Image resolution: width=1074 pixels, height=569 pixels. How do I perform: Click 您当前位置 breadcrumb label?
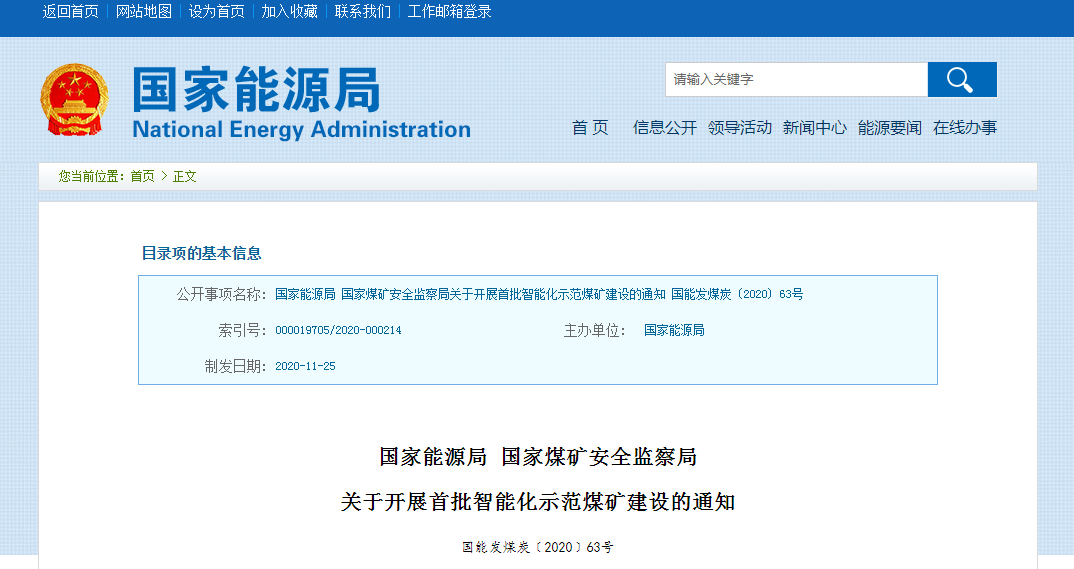tap(91, 177)
